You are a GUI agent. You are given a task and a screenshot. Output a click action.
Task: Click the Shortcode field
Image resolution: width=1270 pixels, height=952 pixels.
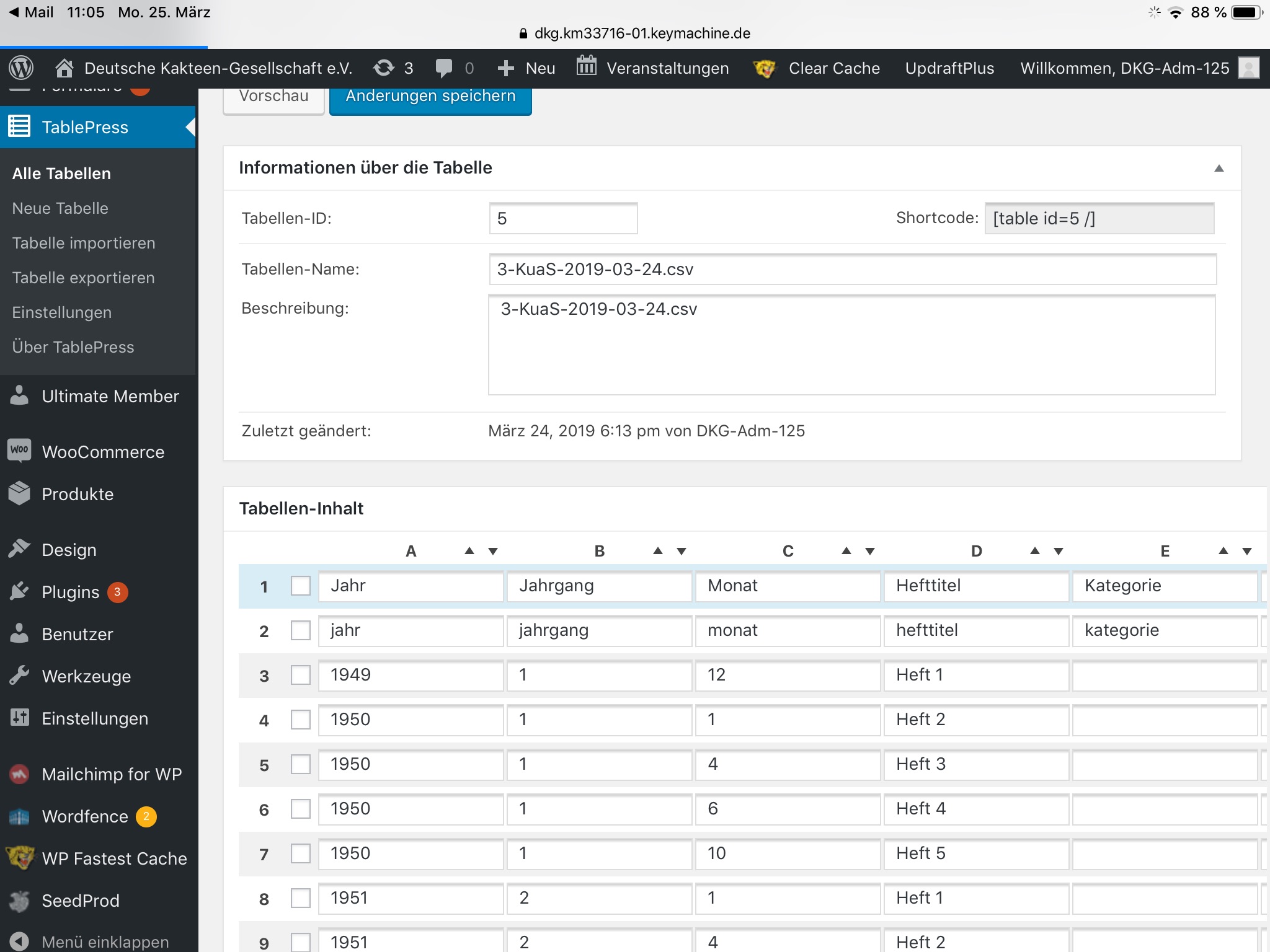[x=1099, y=218]
